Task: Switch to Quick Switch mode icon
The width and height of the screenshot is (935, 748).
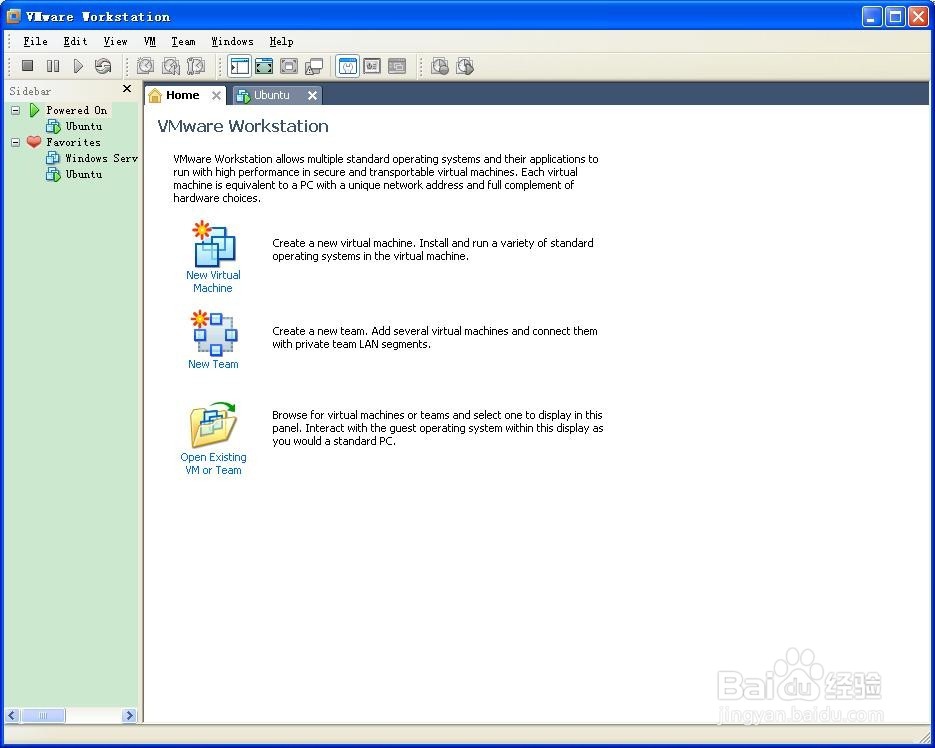Action: pyautogui.click(x=264, y=66)
